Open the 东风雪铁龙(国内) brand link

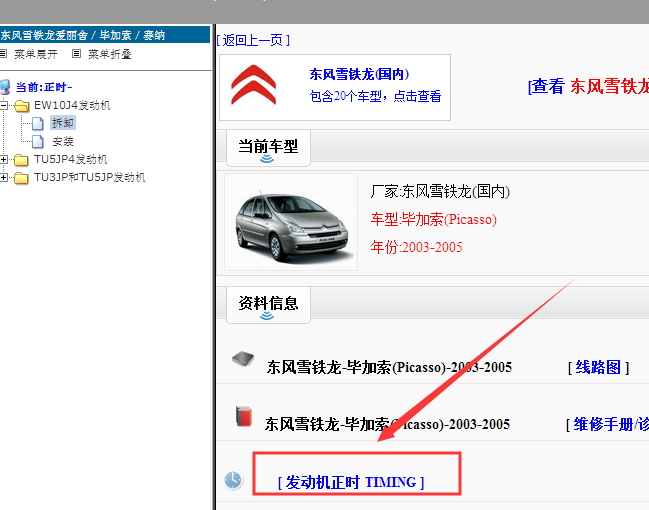click(x=359, y=75)
